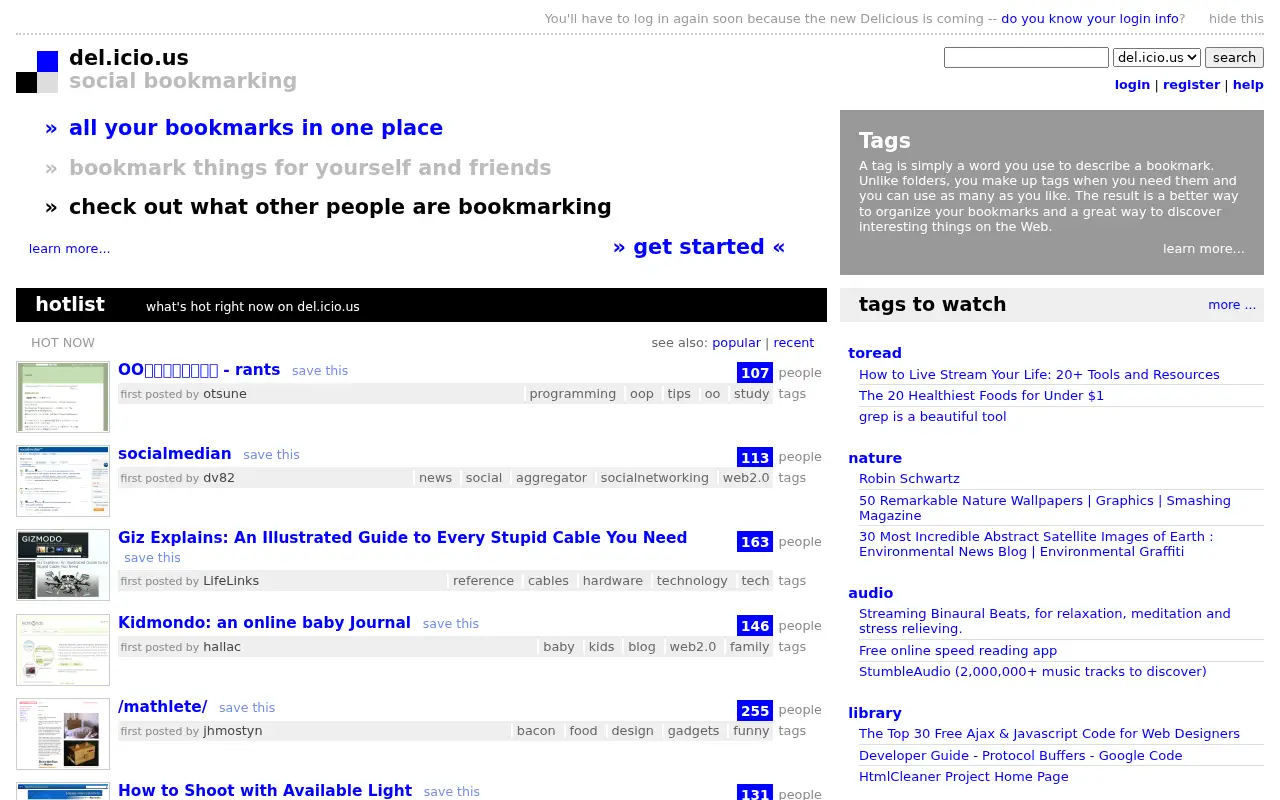Viewport: 1280px width, 800px height.
Task: Open 'grep is a beautiful tool' link
Action: point(933,417)
